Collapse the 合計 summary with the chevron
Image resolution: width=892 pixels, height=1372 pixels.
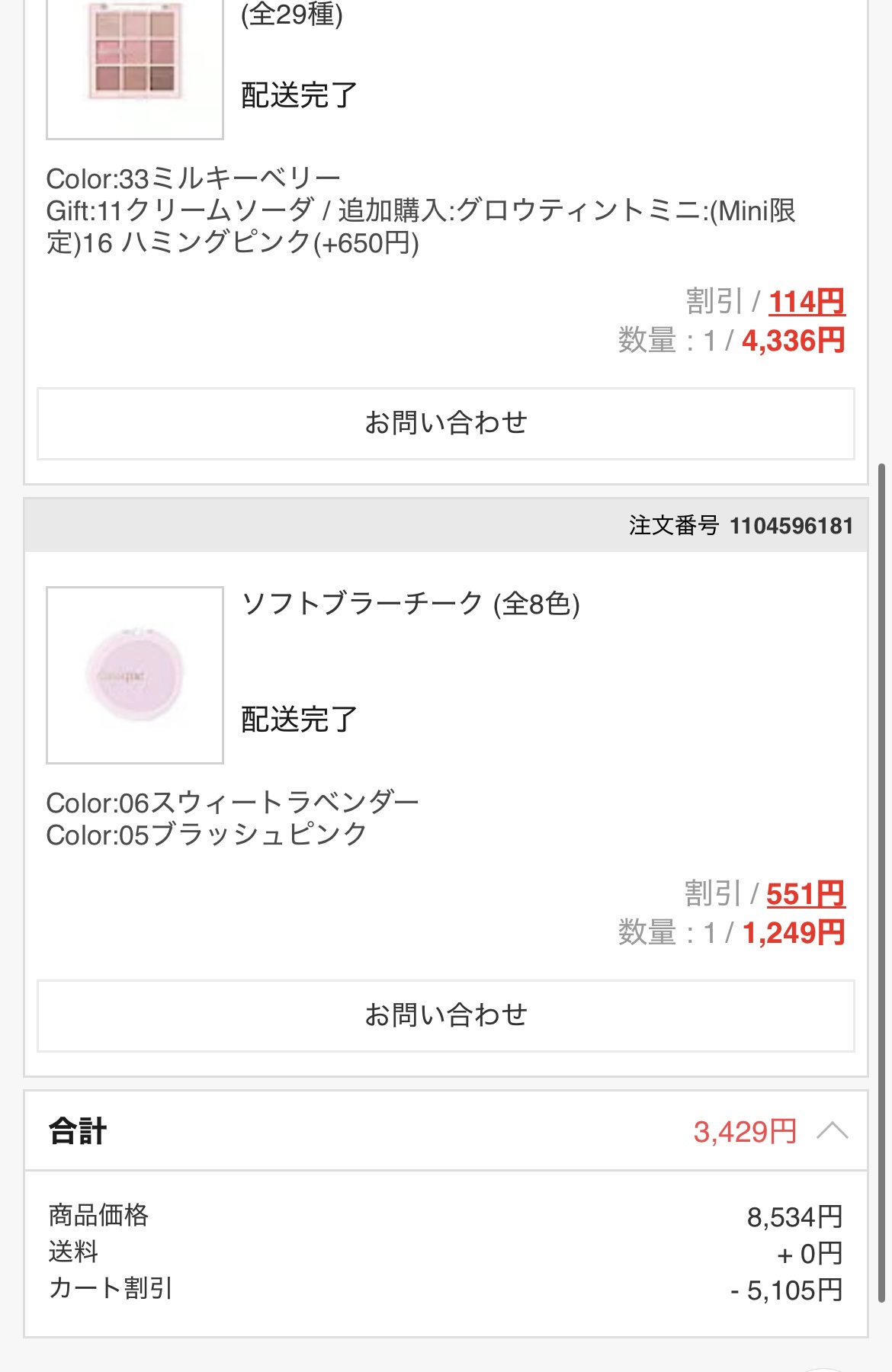click(x=832, y=1130)
